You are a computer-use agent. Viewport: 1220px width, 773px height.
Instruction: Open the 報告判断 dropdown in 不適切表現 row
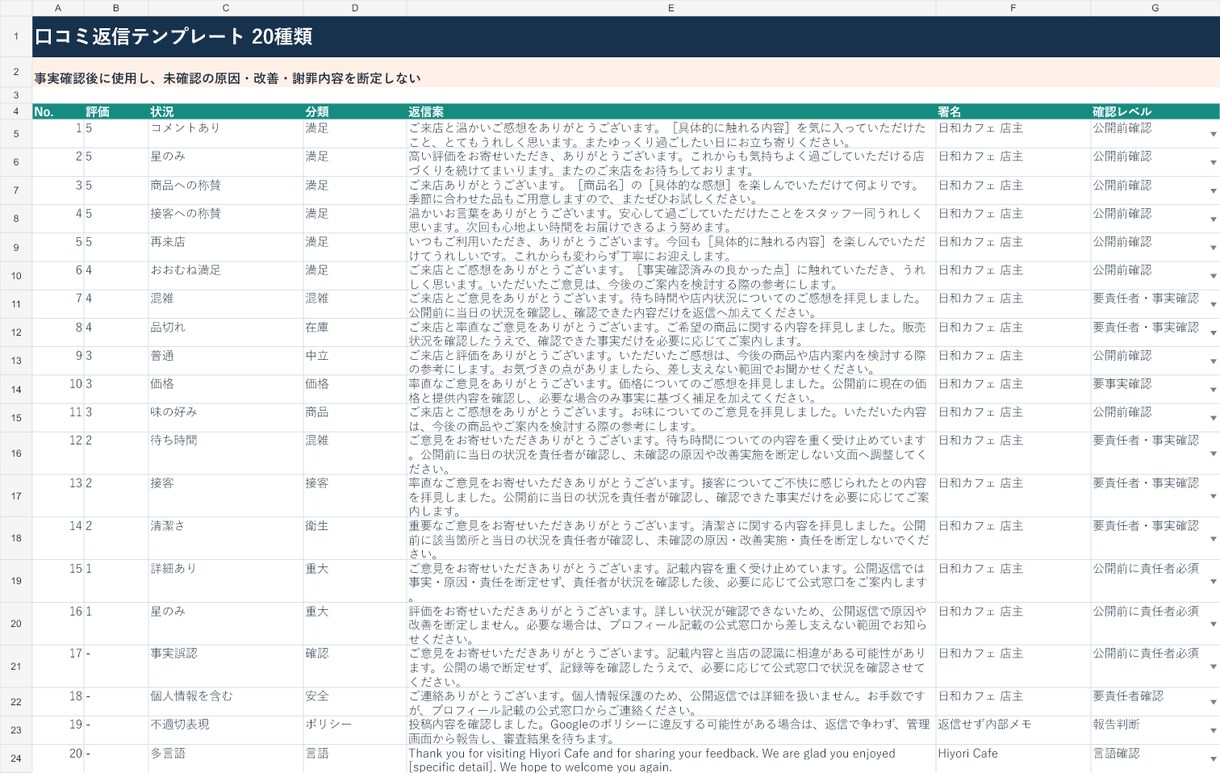tap(1213, 731)
